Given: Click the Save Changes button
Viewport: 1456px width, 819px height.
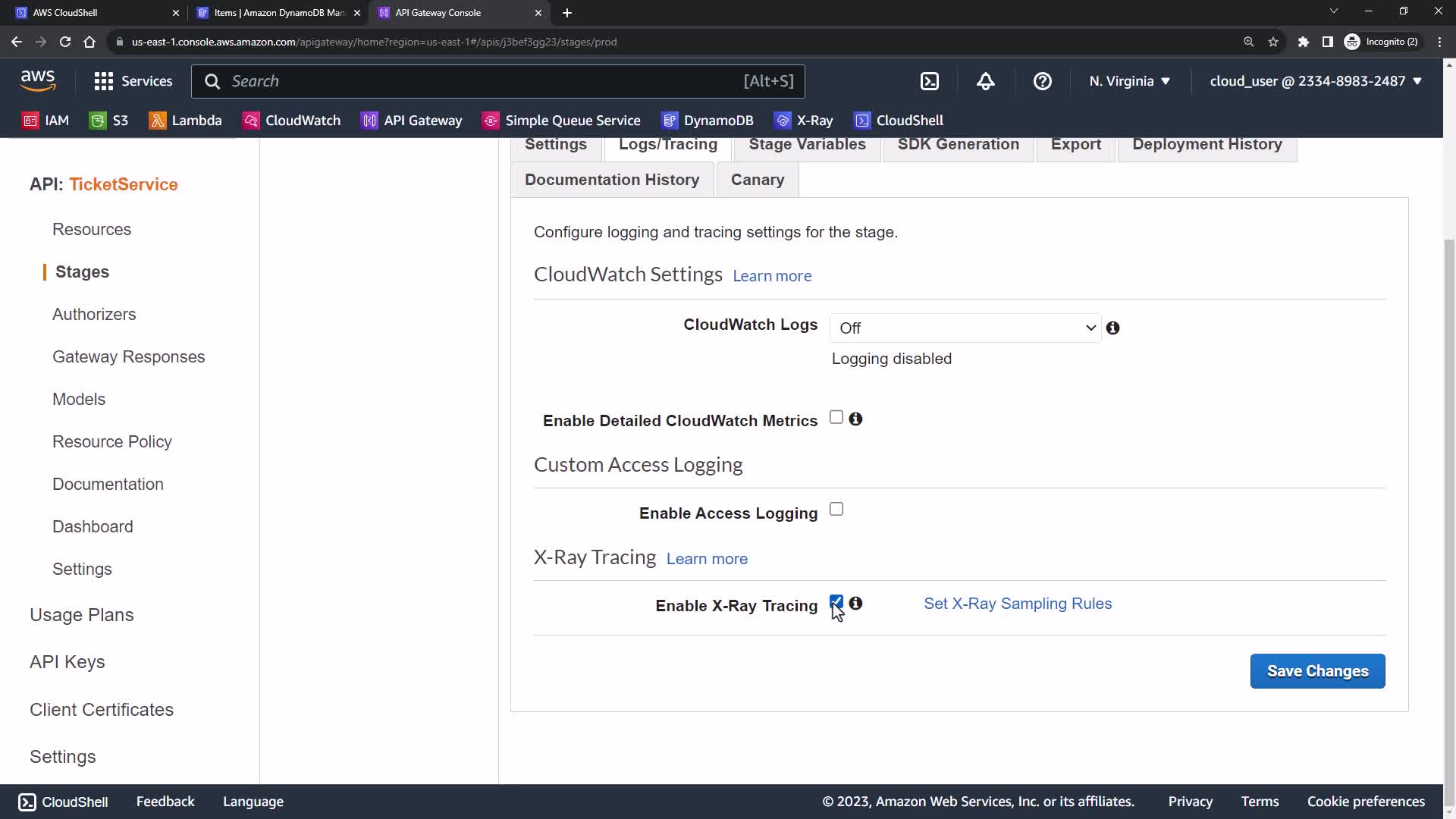Looking at the screenshot, I should click(1317, 671).
